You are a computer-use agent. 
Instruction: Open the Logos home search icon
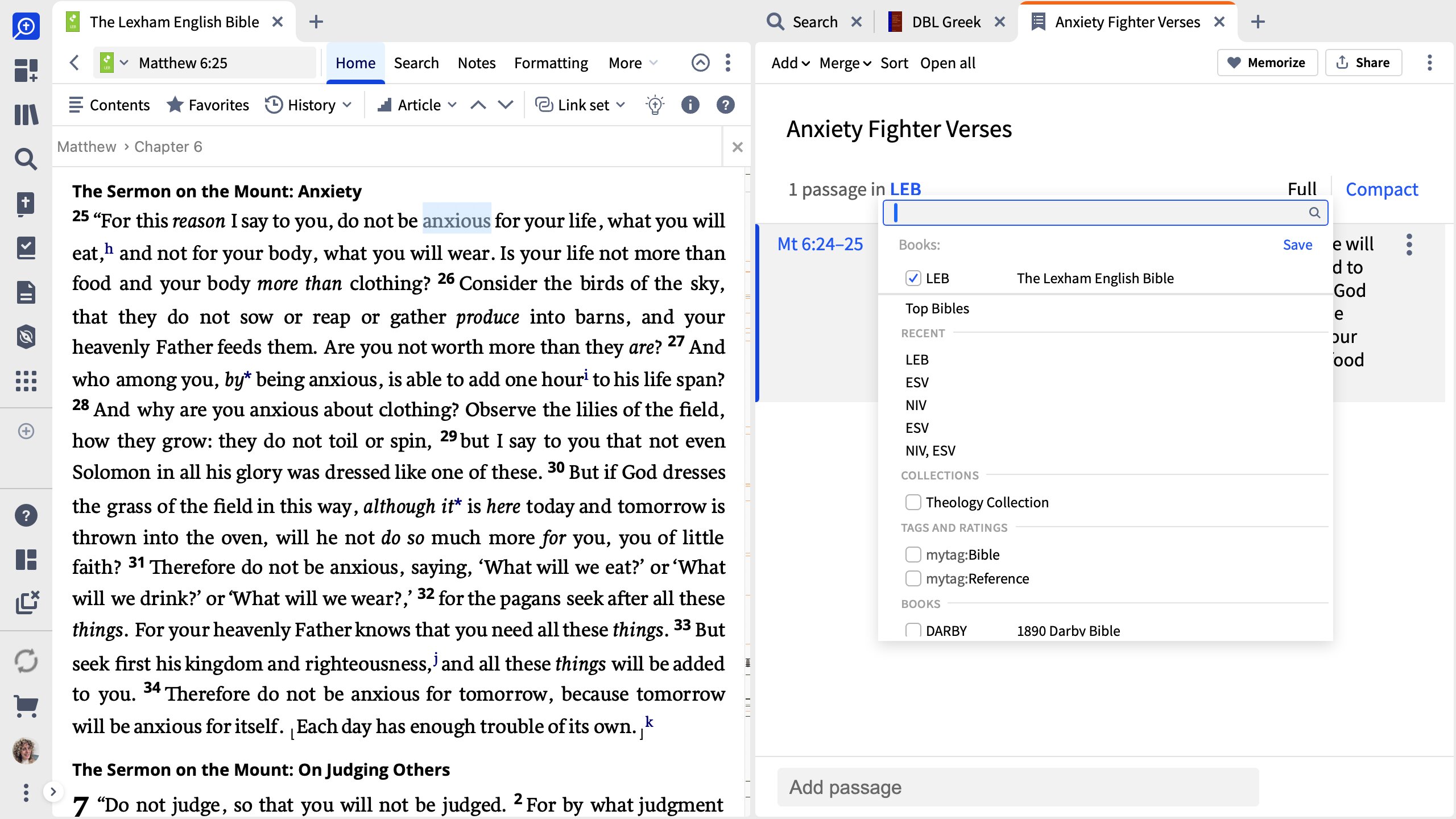pyautogui.click(x=26, y=26)
